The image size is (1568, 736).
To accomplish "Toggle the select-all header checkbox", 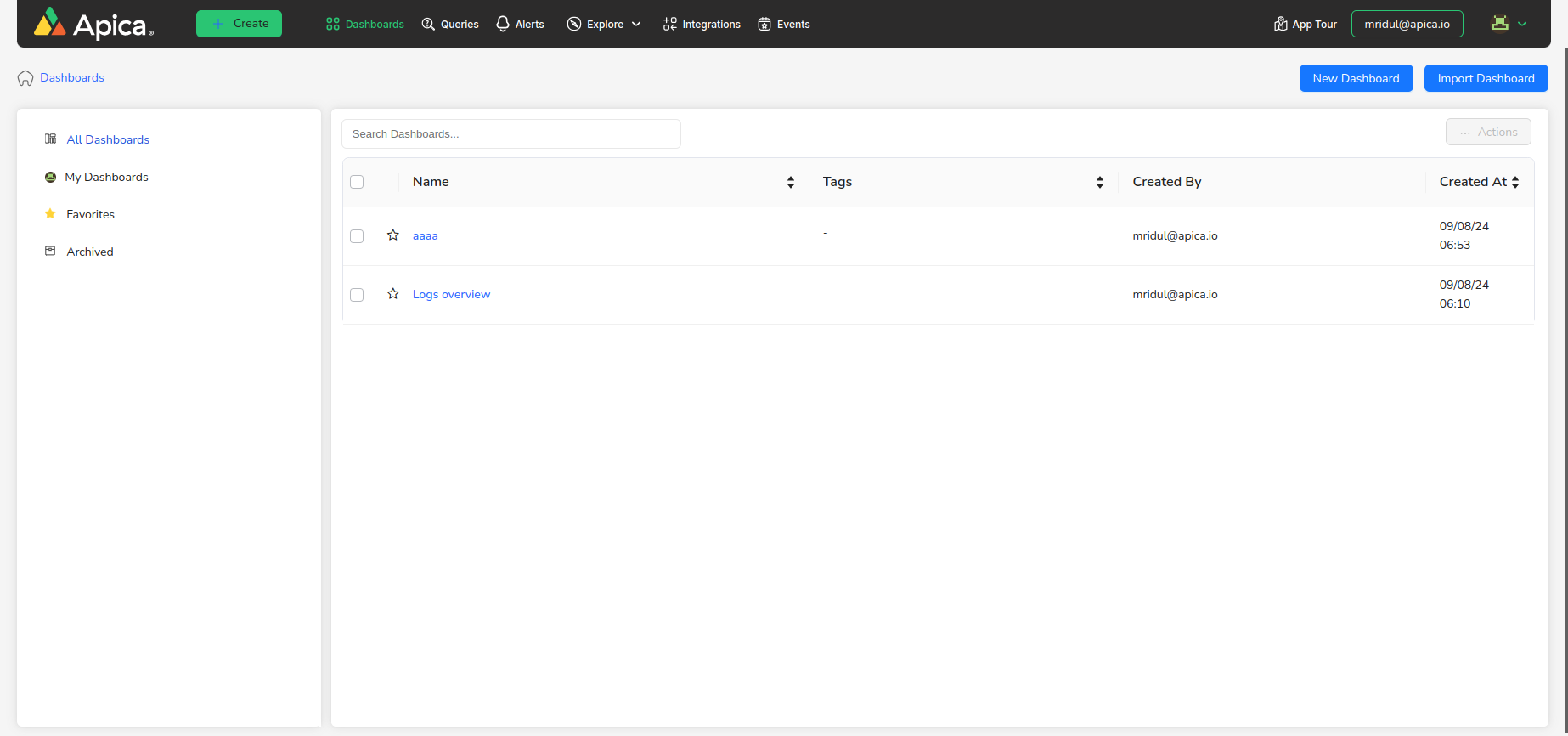I will [x=357, y=182].
